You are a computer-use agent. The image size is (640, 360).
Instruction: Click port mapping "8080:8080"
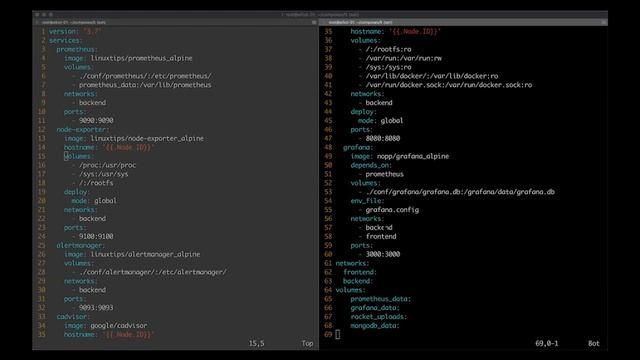click(x=383, y=139)
